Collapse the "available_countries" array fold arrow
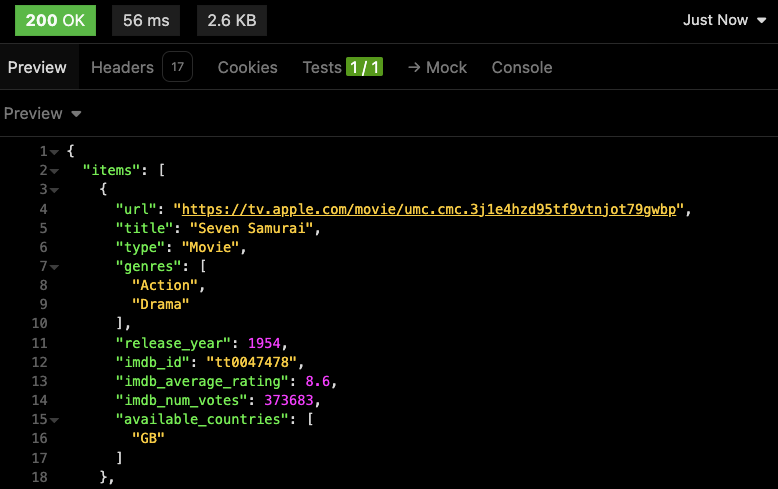This screenshot has width=778, height=489. [x=54, y=420]
